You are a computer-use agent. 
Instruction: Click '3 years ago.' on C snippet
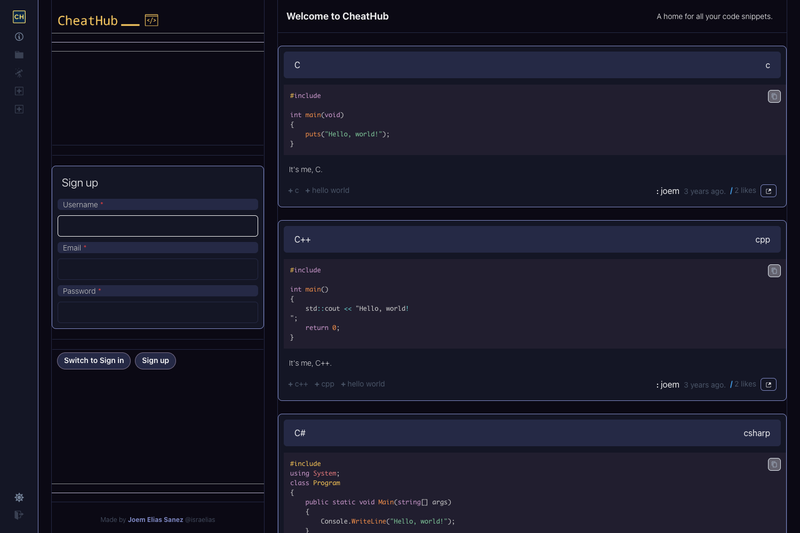coord(704,191)
